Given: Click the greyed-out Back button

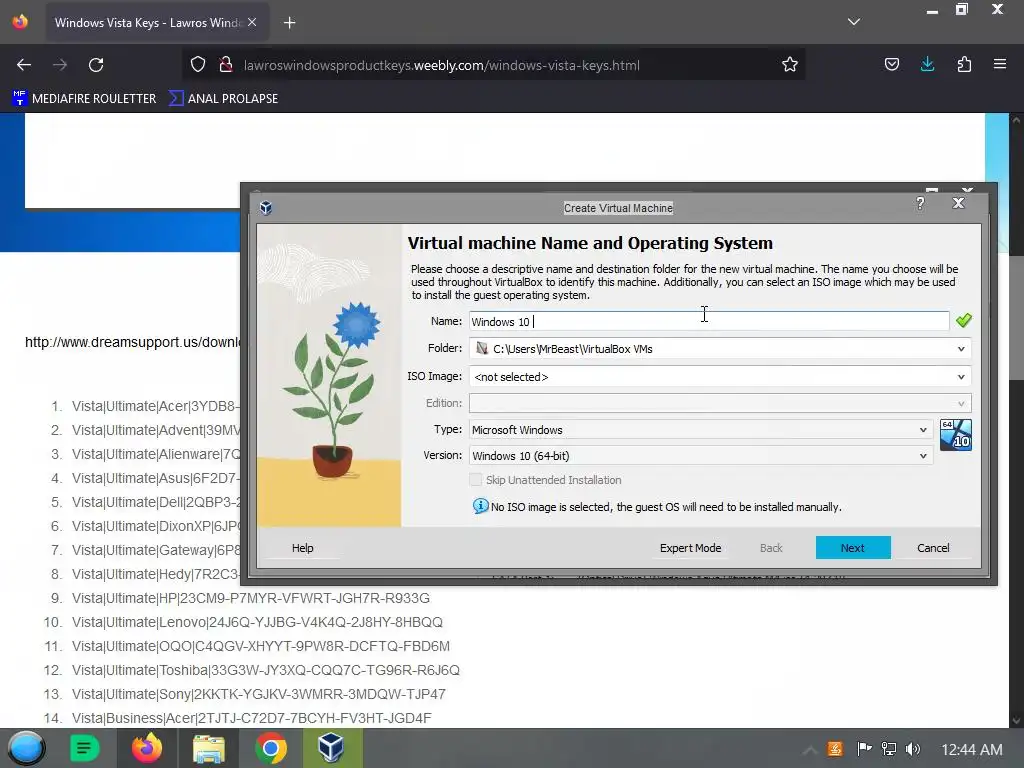Looking at the screenshot, I should point(771,548).
